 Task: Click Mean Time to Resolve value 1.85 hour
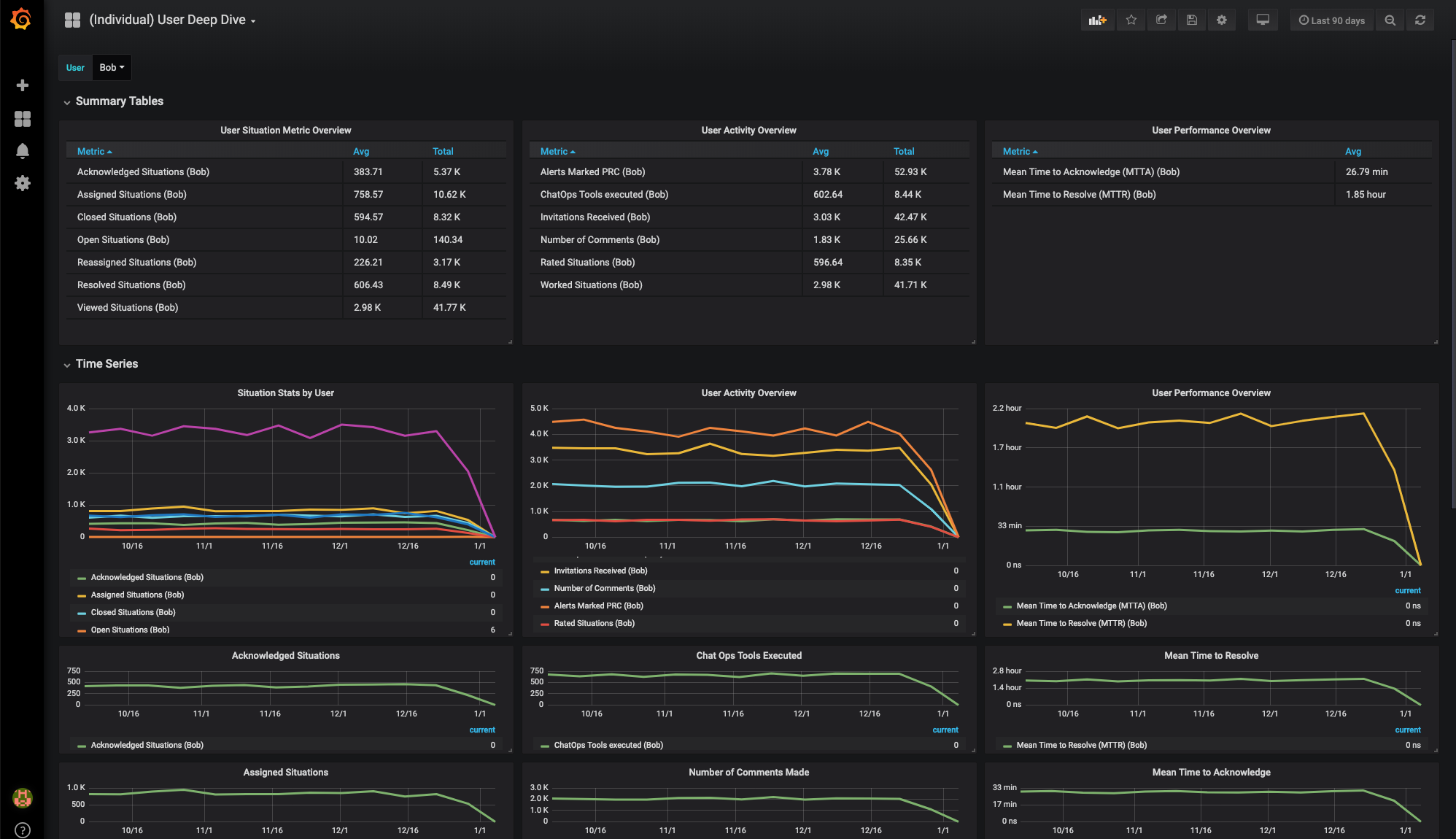pyautogui.click(x=1366, y=194)
